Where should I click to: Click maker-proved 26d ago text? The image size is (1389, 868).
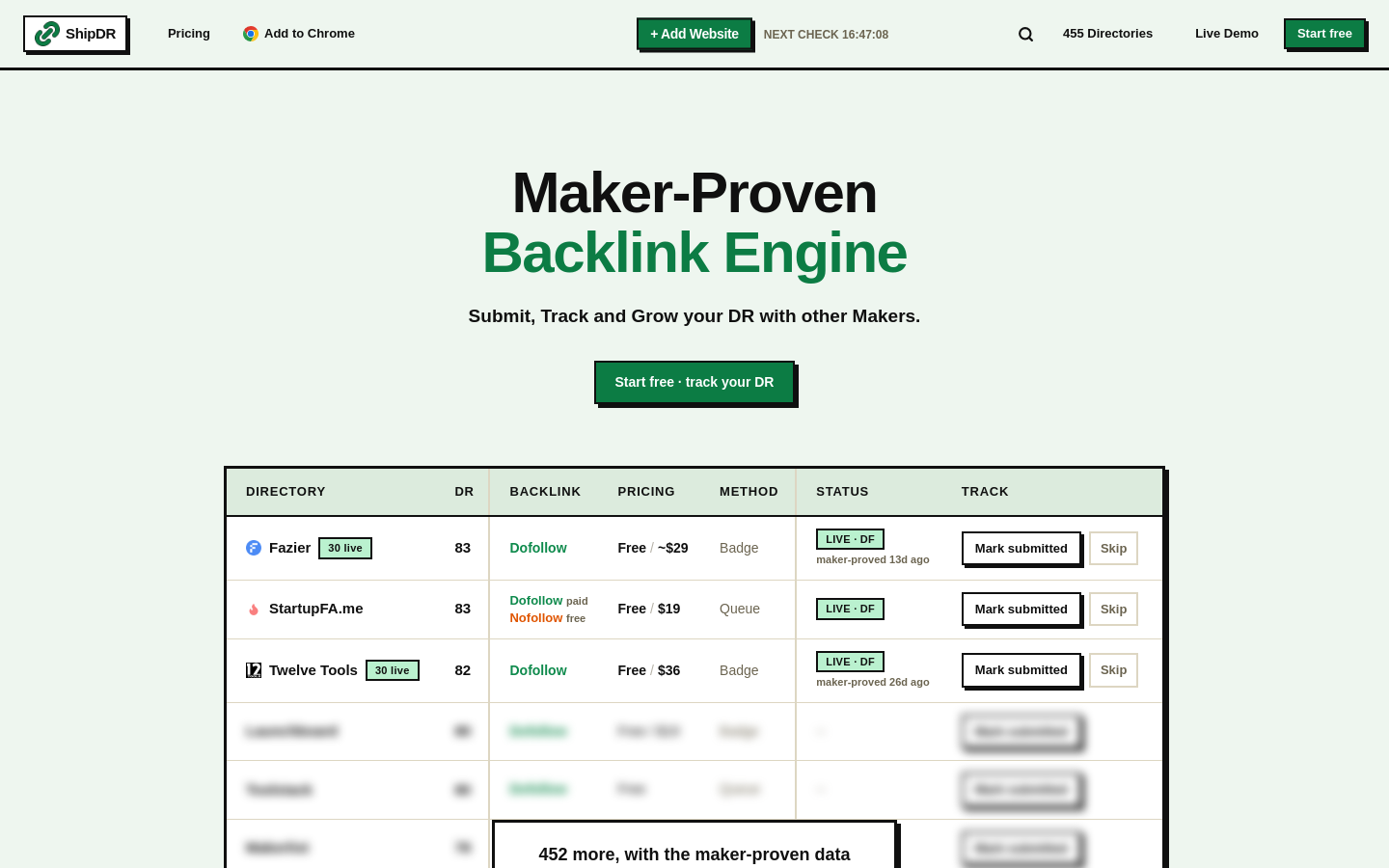(x=873, y=682)
